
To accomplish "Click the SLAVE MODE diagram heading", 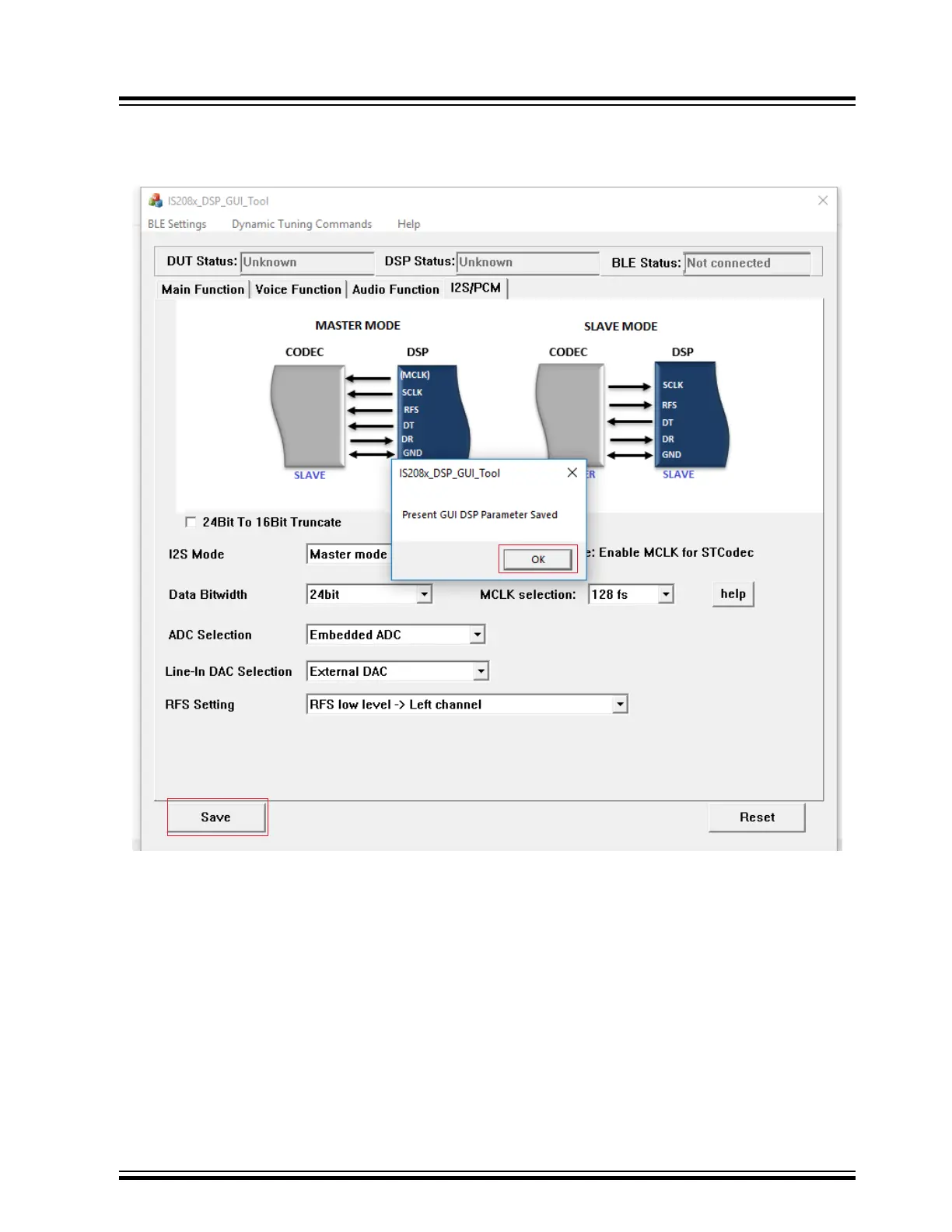I will (621, 327).
